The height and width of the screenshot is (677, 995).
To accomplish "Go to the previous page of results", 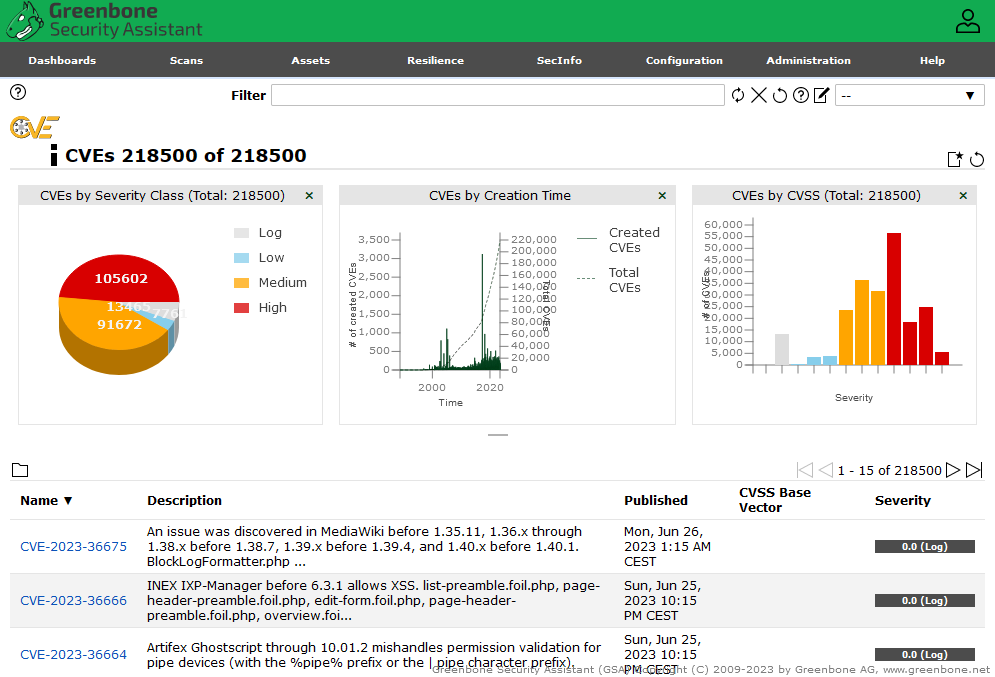I will point(826,470).
